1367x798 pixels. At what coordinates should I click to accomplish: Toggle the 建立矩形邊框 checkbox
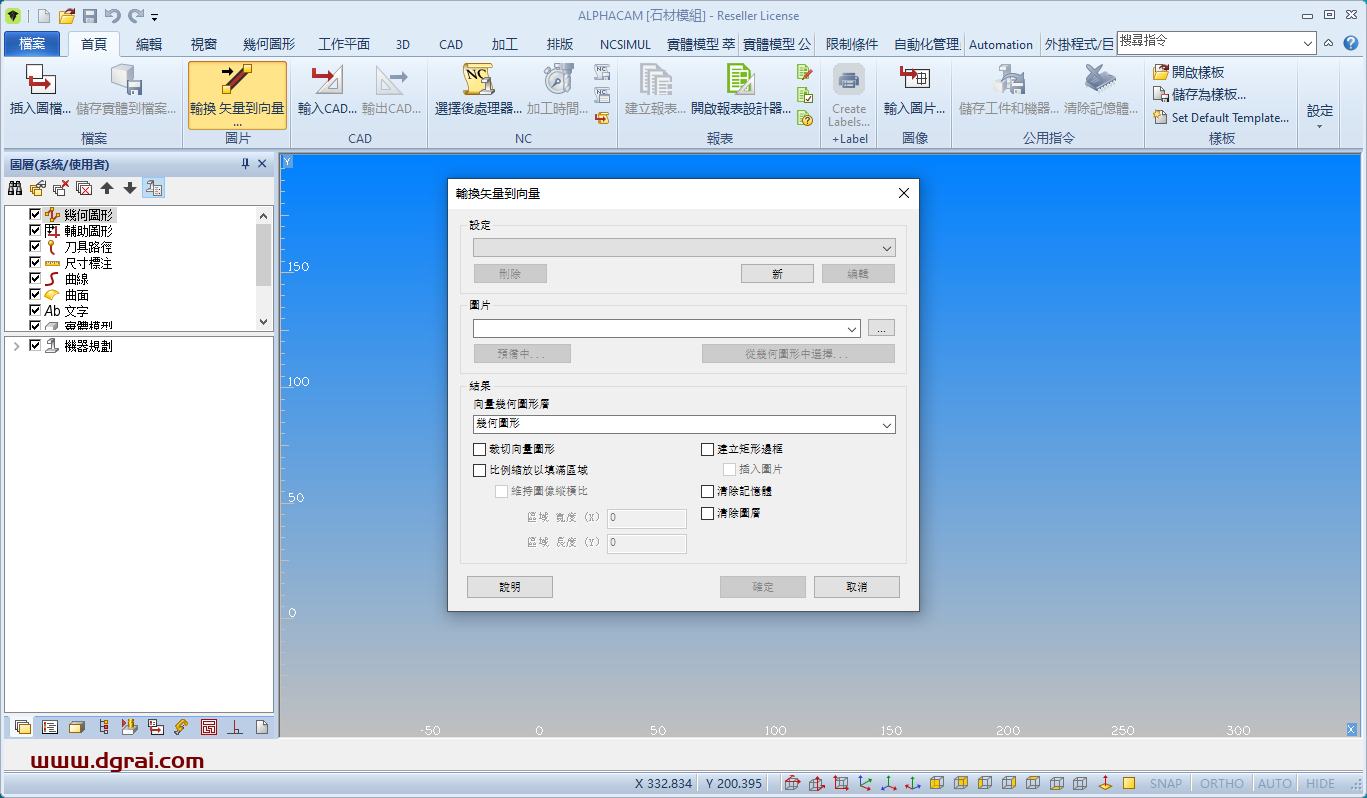(707, 450)
